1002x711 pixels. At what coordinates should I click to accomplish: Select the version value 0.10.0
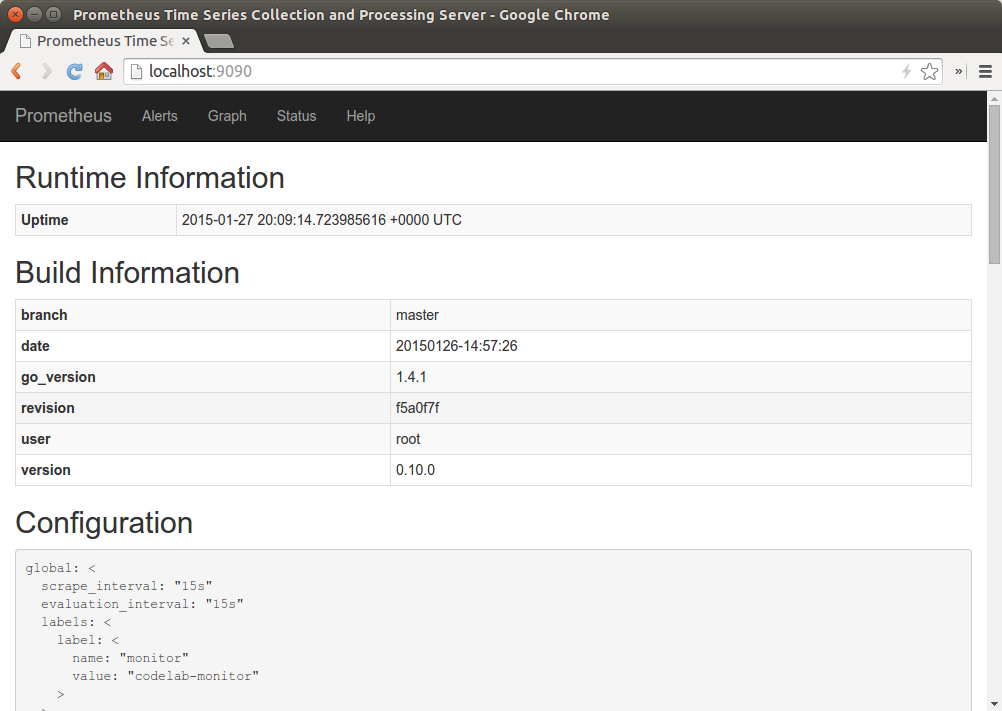pyautogui.click(x=415, y=470)
